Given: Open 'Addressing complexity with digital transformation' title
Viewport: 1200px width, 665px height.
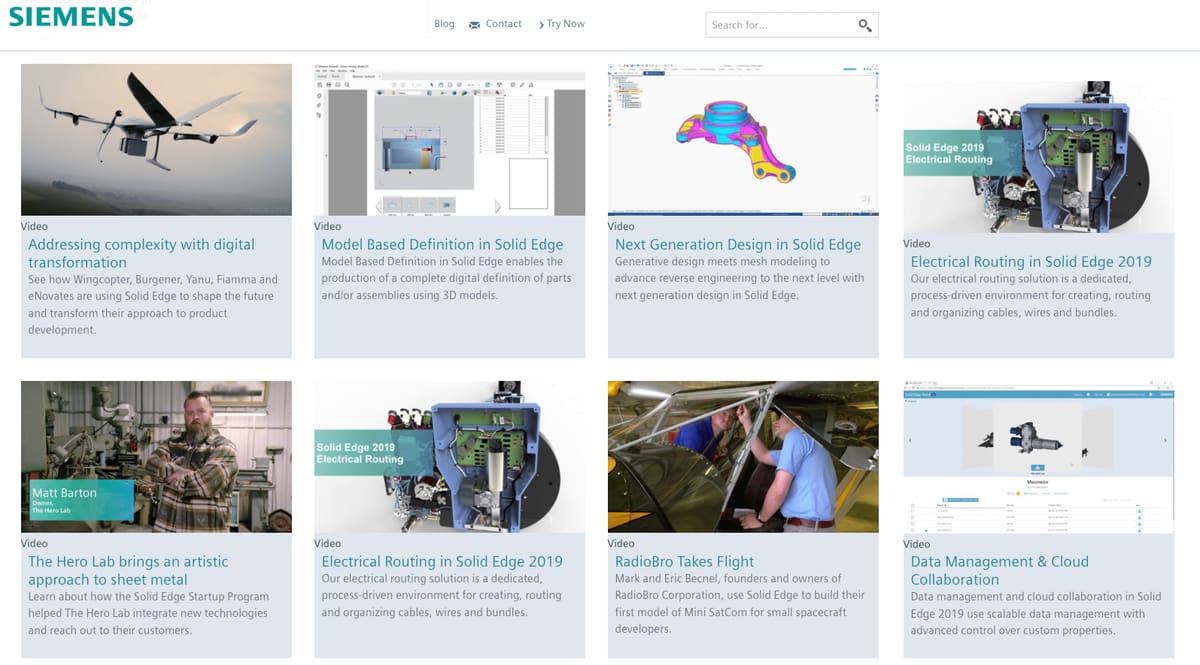Looking at the screenshot, I should coord(141,253).
